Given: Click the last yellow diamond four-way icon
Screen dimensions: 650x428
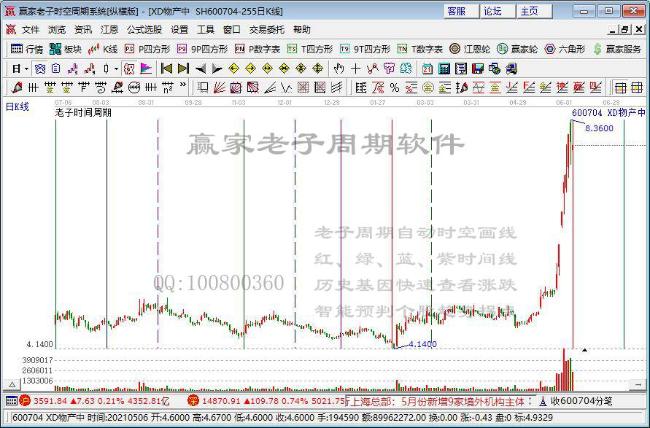Looking at the screenshot, I should (318, 69).
